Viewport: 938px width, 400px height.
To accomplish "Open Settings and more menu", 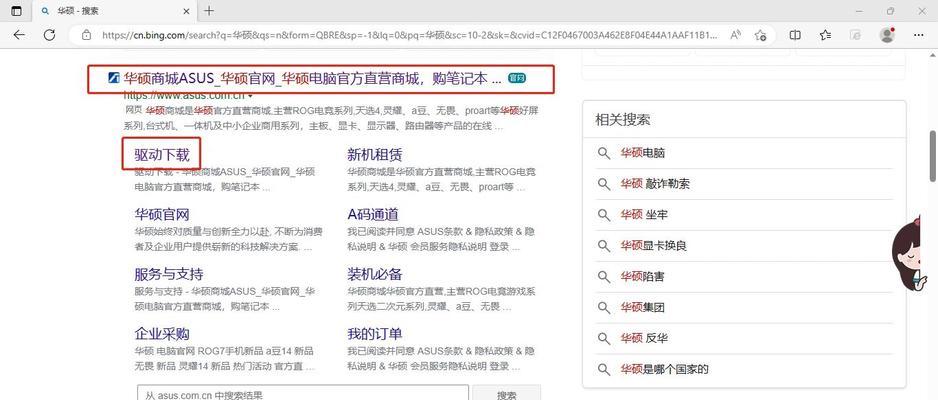I will click(919, 35).
